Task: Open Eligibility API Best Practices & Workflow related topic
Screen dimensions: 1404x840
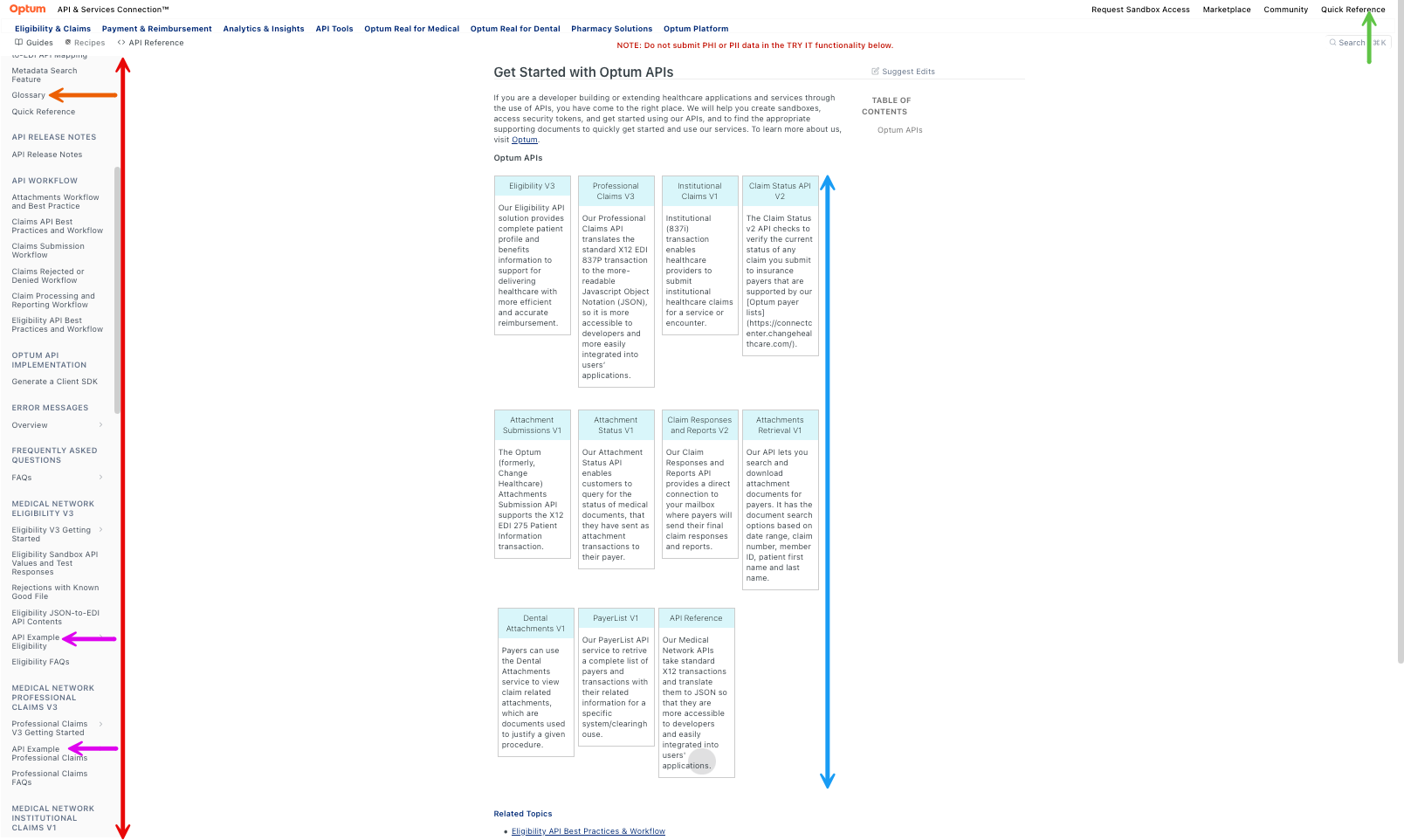Action: coord(588,831)
